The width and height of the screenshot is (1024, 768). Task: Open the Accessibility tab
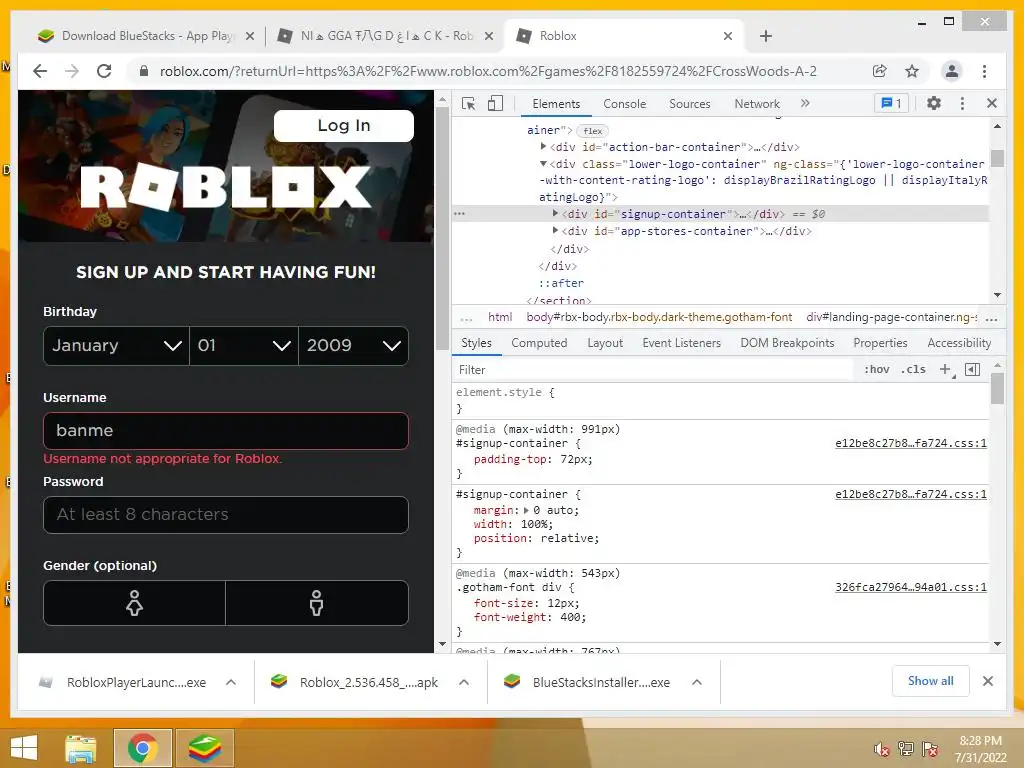959,343
